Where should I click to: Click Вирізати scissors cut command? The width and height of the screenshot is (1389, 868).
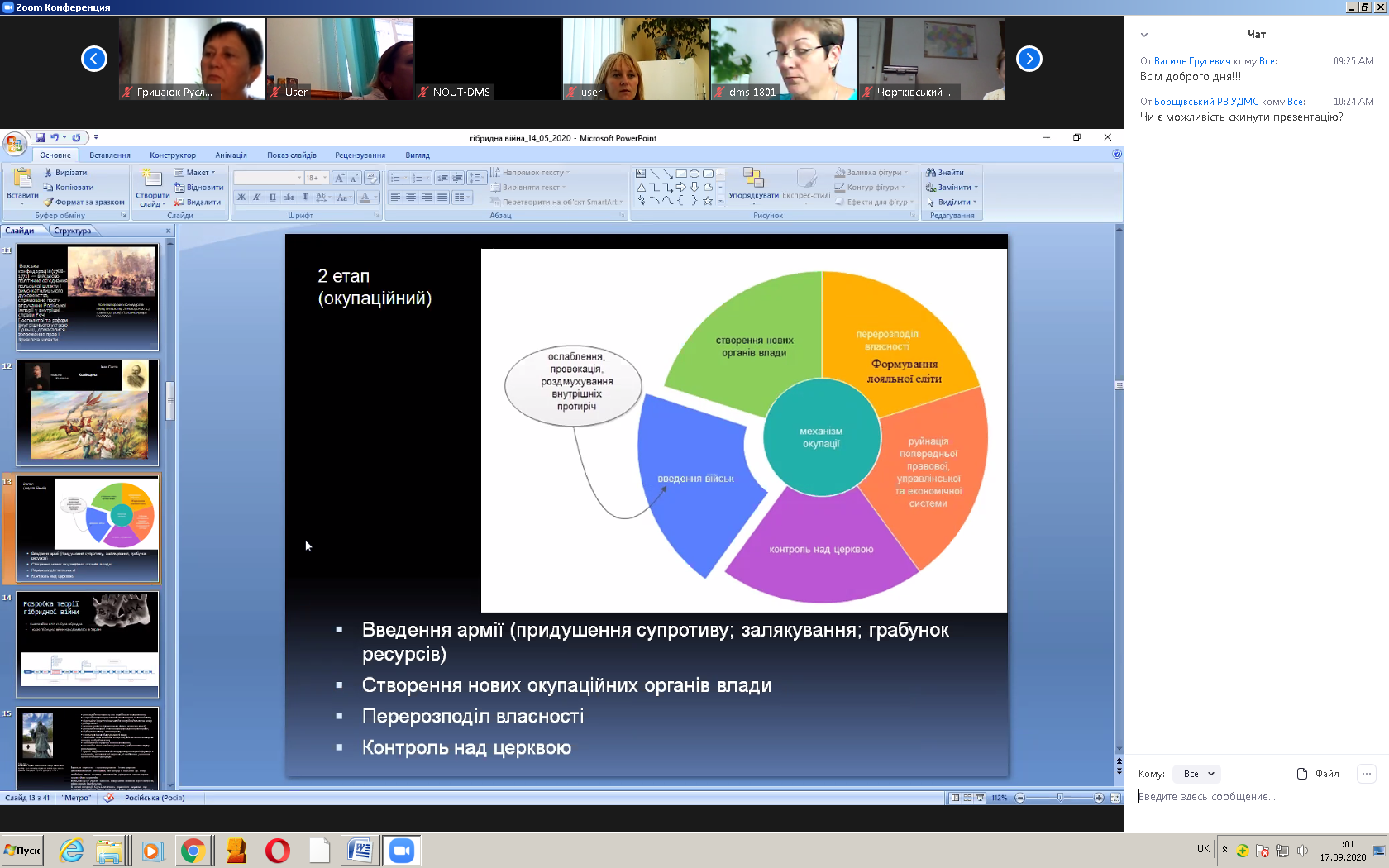tap(65, 173)
